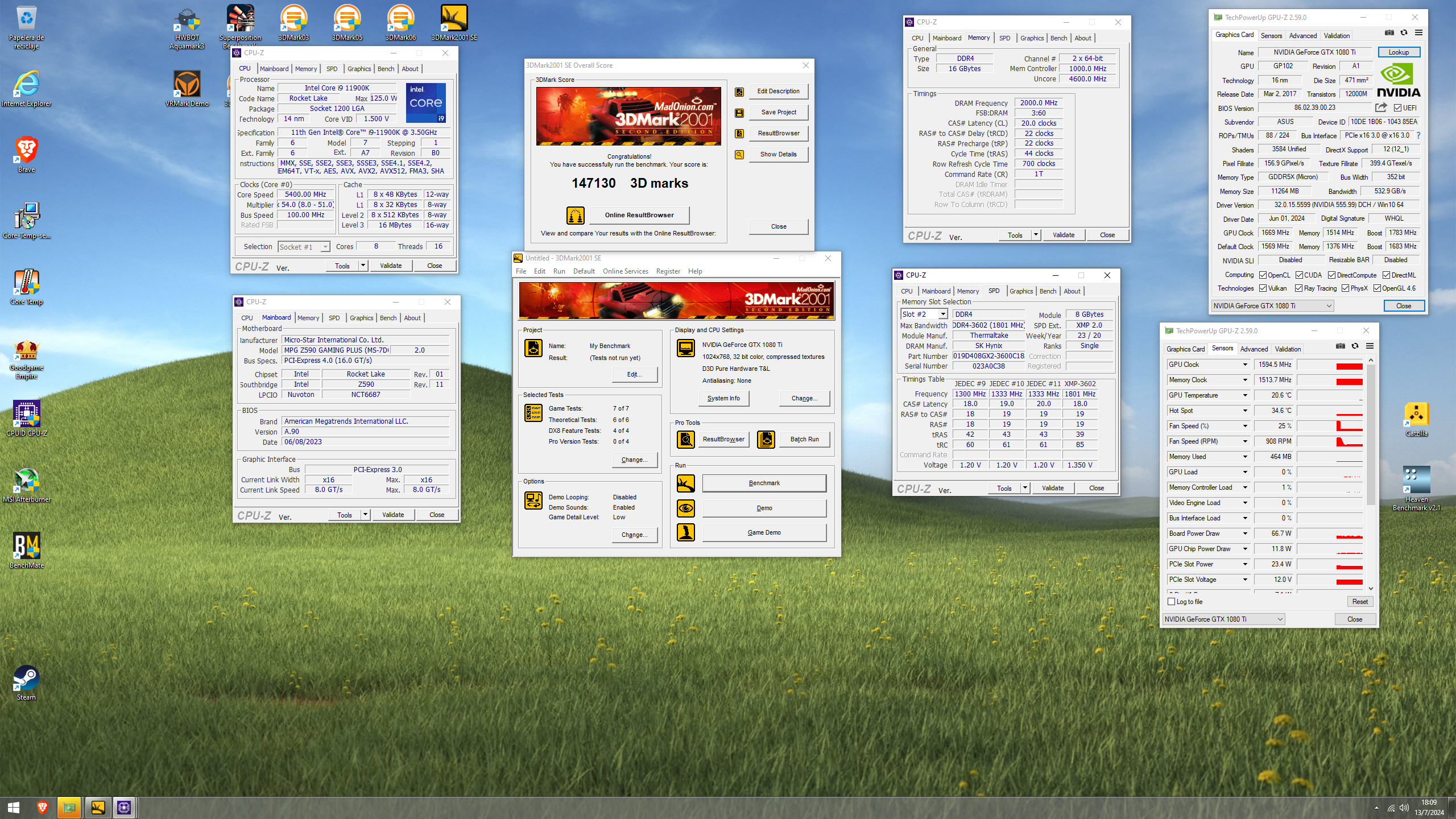
Task: Open the 3DMark03 desktop shortcut
Action: [293, 23]
